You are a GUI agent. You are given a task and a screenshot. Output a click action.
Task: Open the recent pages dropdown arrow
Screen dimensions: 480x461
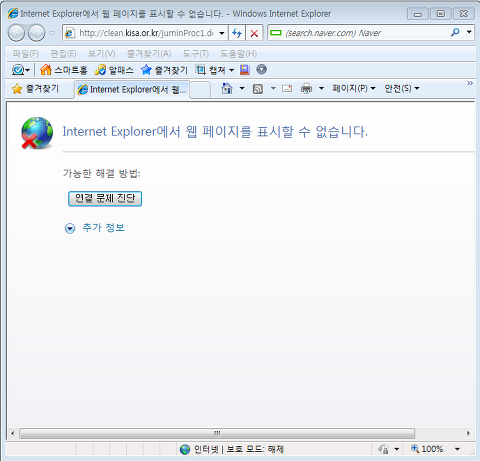pyautogui.click(x=52, y=33)
